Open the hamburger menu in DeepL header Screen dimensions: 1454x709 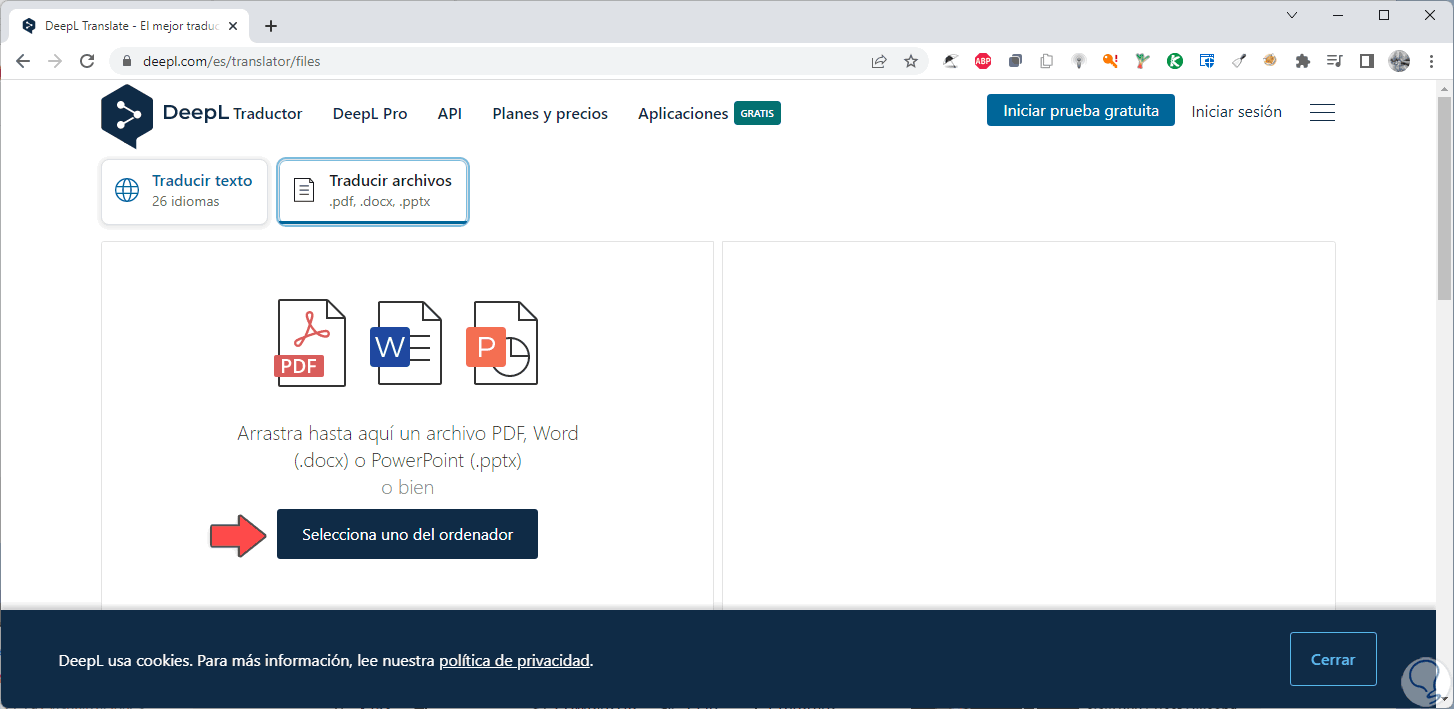point(1322,113)
